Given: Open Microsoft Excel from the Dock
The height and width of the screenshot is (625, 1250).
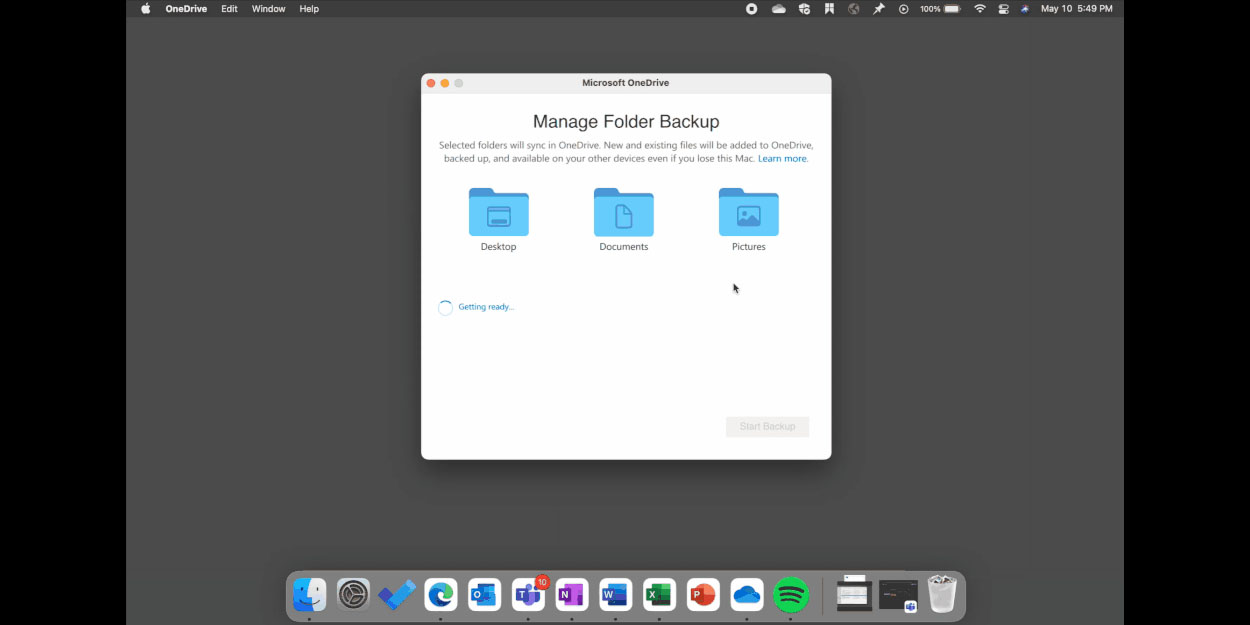Looking at the screenshot, I should point(659,595).
